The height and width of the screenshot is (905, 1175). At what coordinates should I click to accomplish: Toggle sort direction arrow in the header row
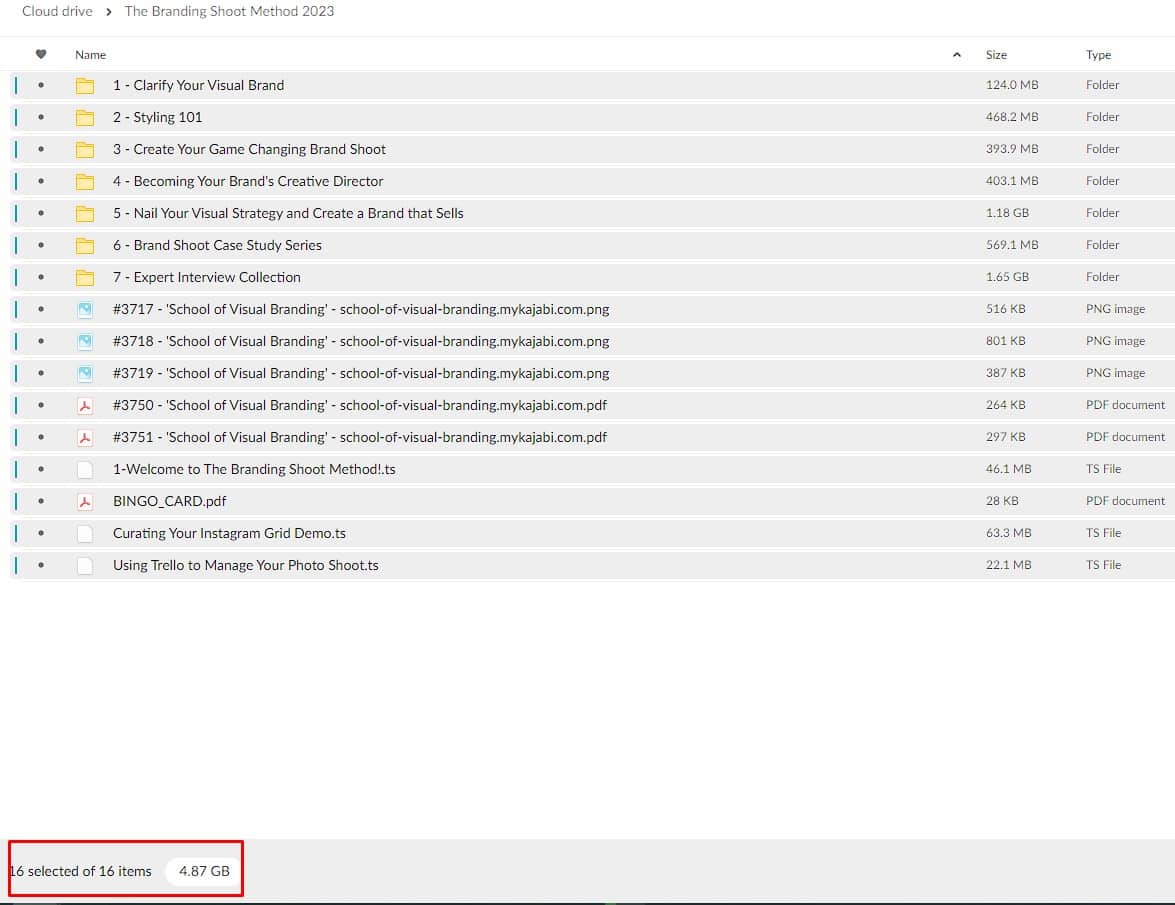coord(957,55)
